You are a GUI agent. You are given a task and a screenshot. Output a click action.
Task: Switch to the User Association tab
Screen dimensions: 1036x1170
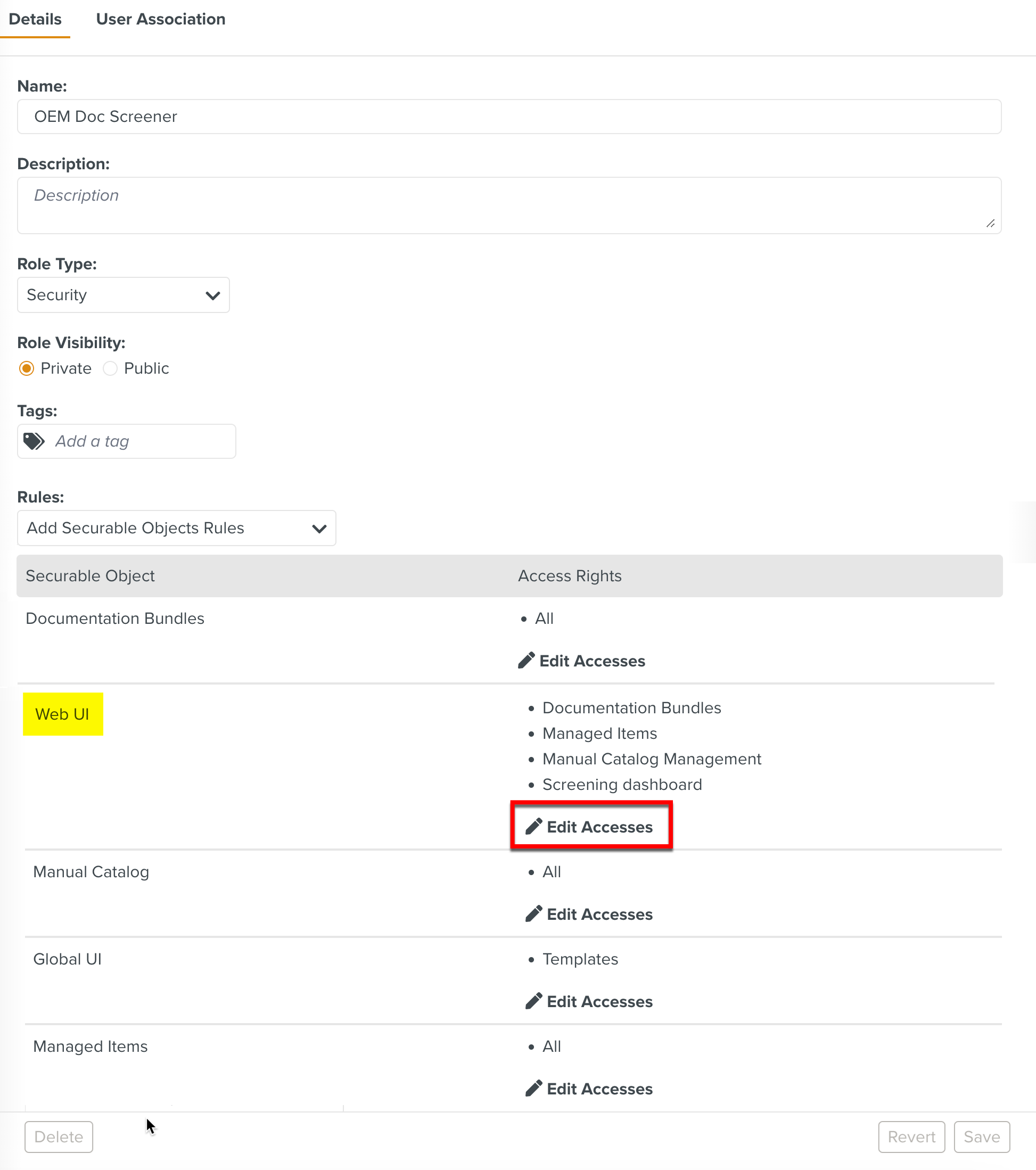click(160, 19)
